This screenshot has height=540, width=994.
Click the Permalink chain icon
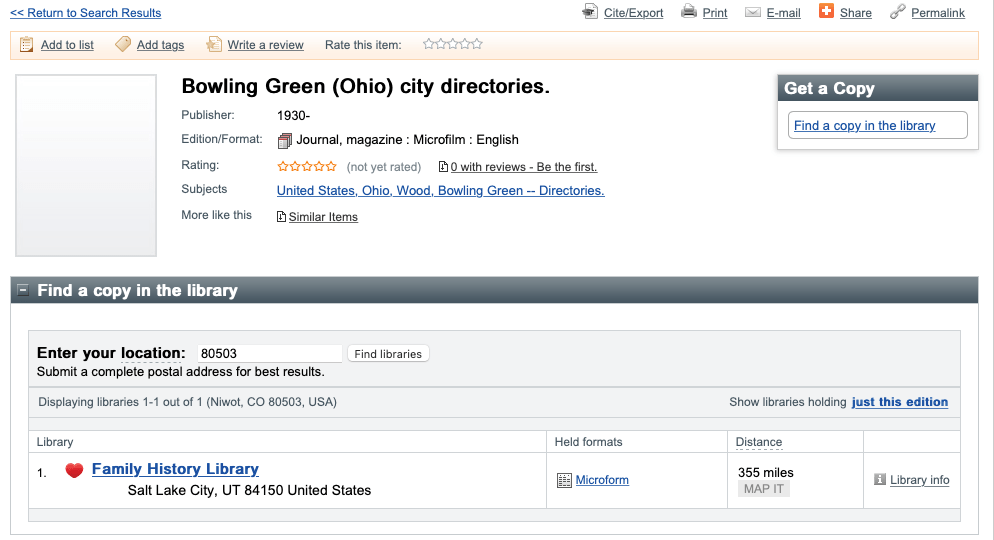[897, 12]
